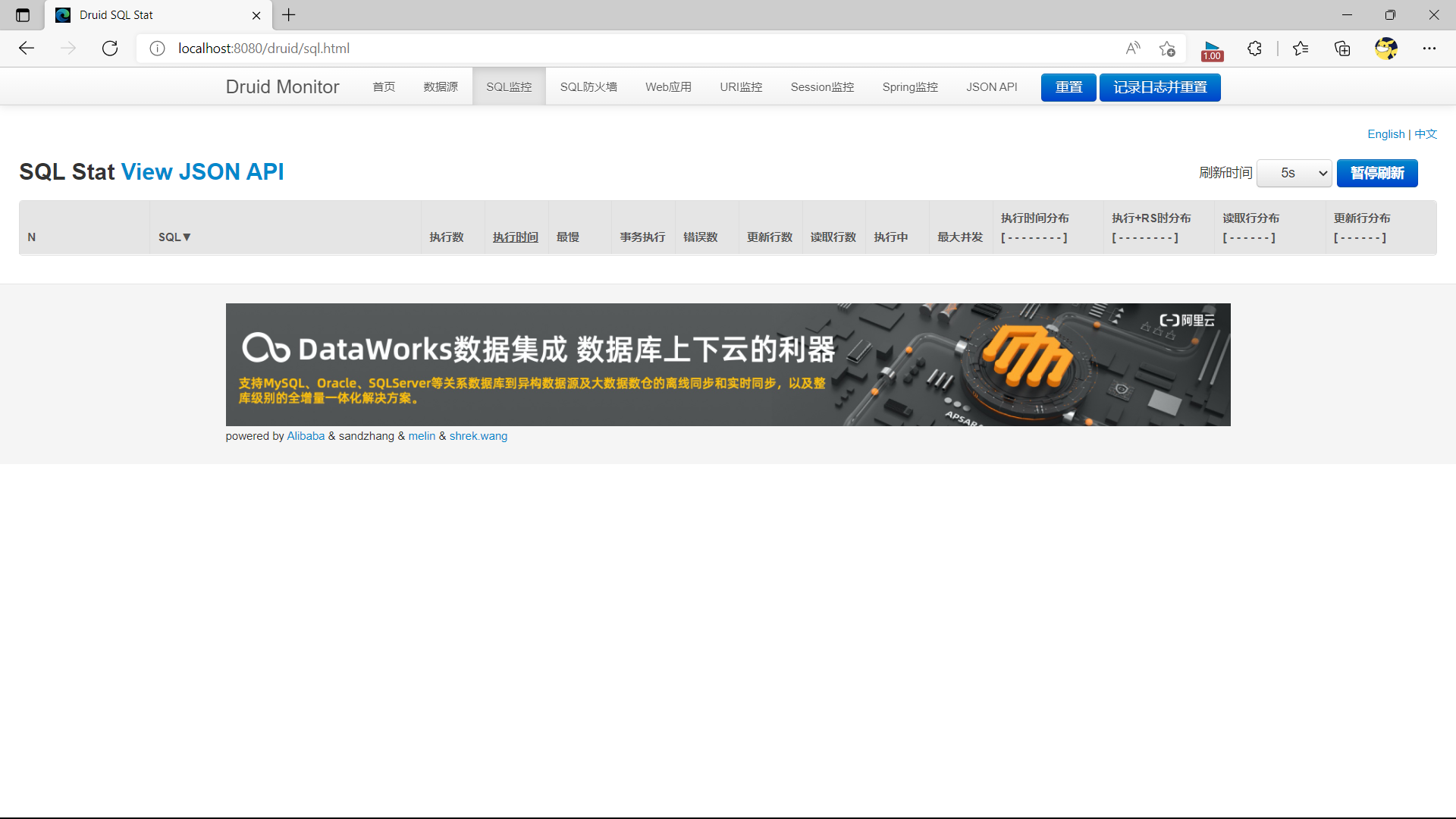
Task: Open Read aloud icon in address bar
Action: (x=1133, y=49)
